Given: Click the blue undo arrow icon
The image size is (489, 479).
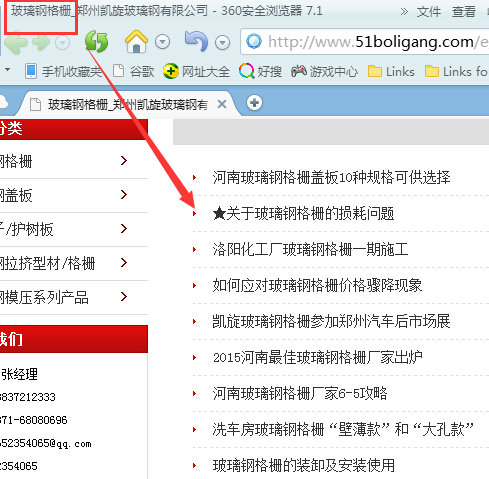Looking at the screenshot, I should (x=197, y=41).
